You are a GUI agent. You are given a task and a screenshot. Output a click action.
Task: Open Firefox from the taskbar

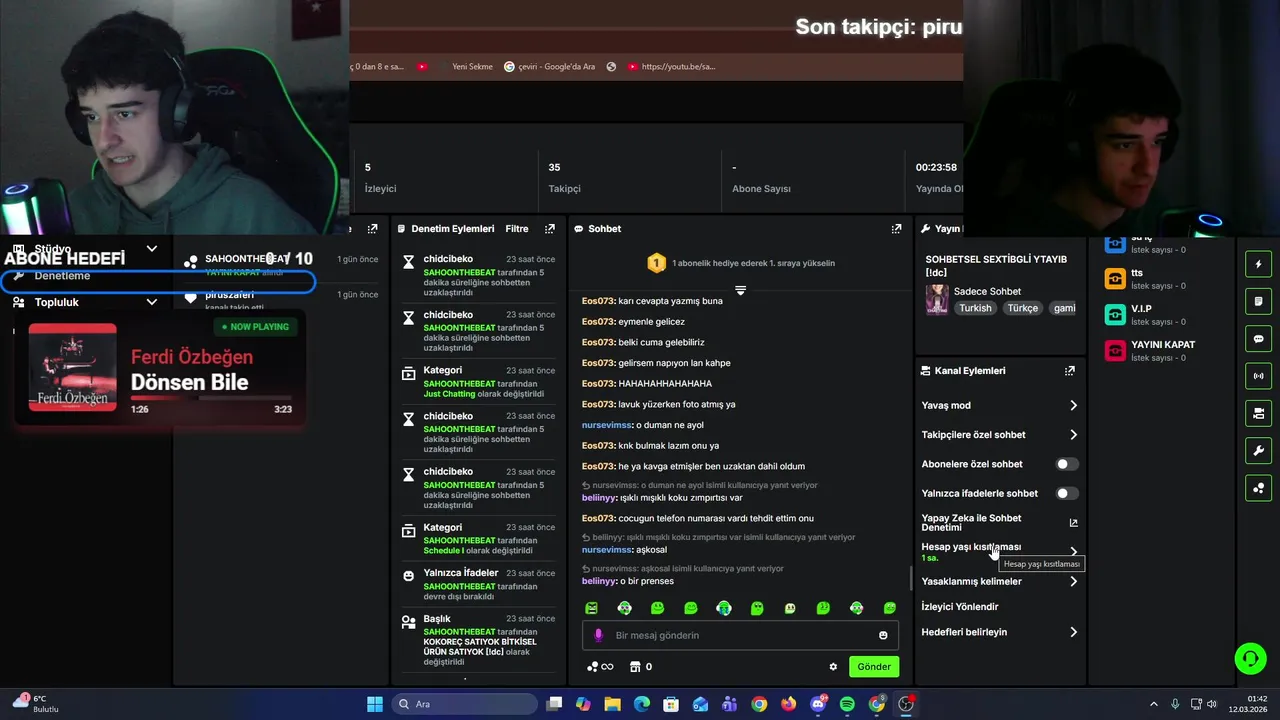pos(788,704)
